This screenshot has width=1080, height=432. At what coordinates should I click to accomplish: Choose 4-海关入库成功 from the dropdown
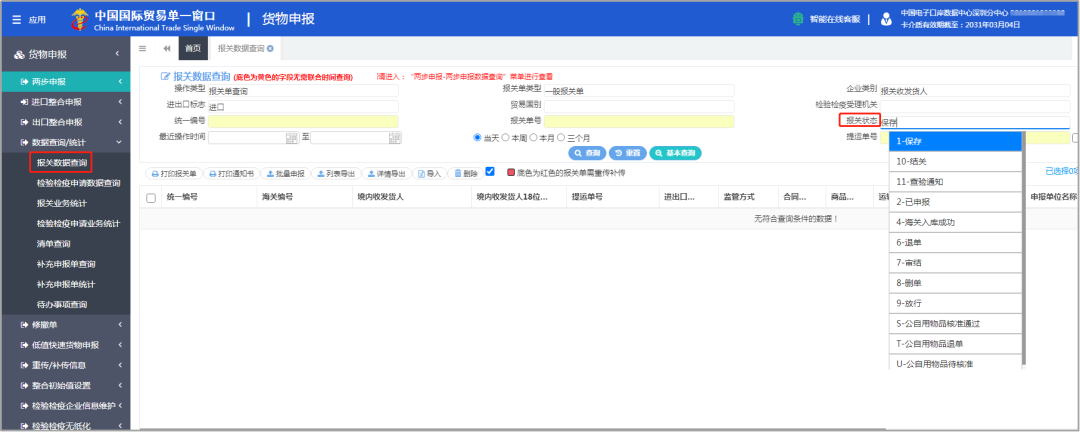pyautogui.click(x=955, y=223)
